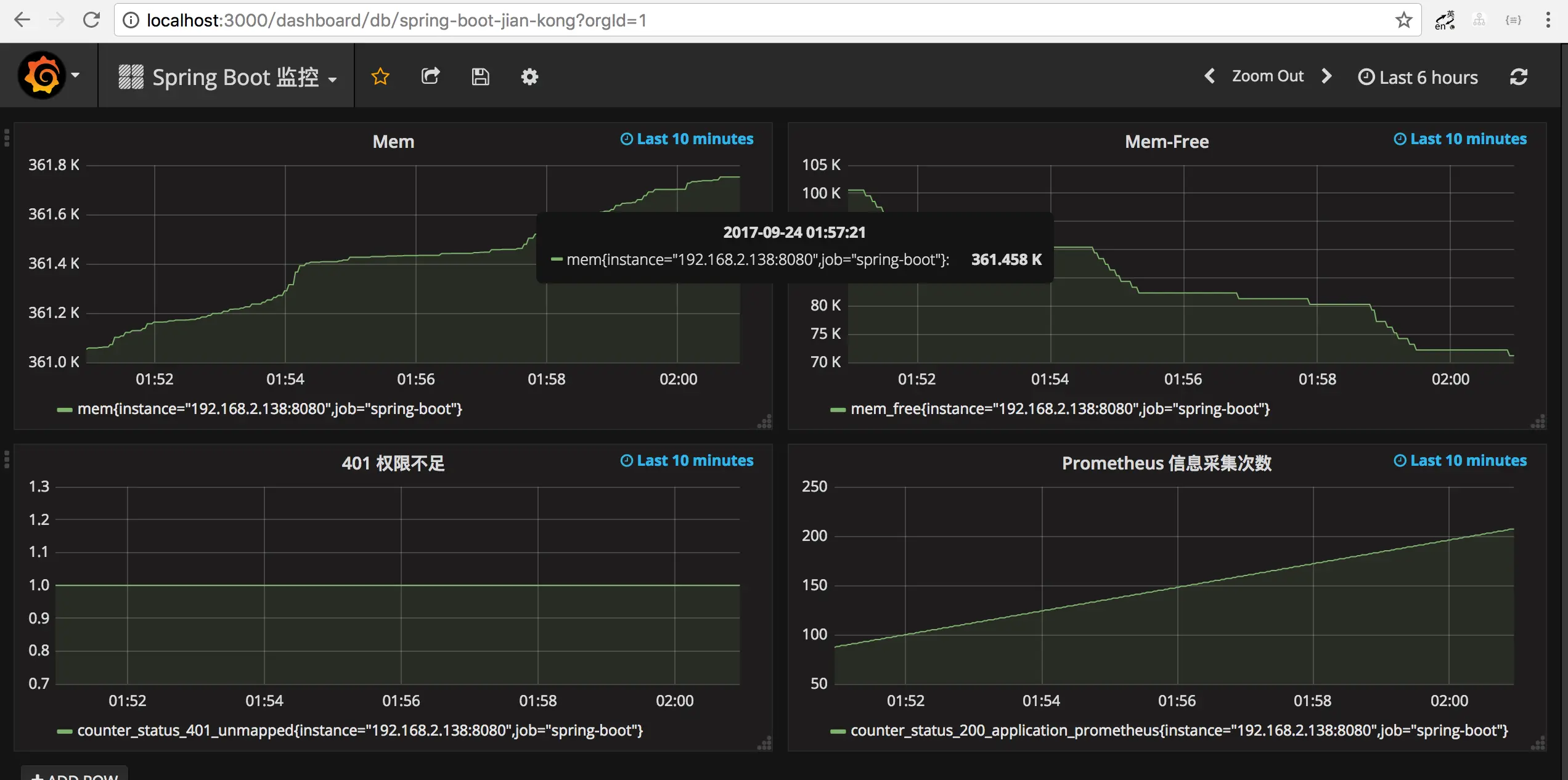Screen dimensions: 1568x780
Task: Click the browser address bar URL
Action: click(397, 20)
